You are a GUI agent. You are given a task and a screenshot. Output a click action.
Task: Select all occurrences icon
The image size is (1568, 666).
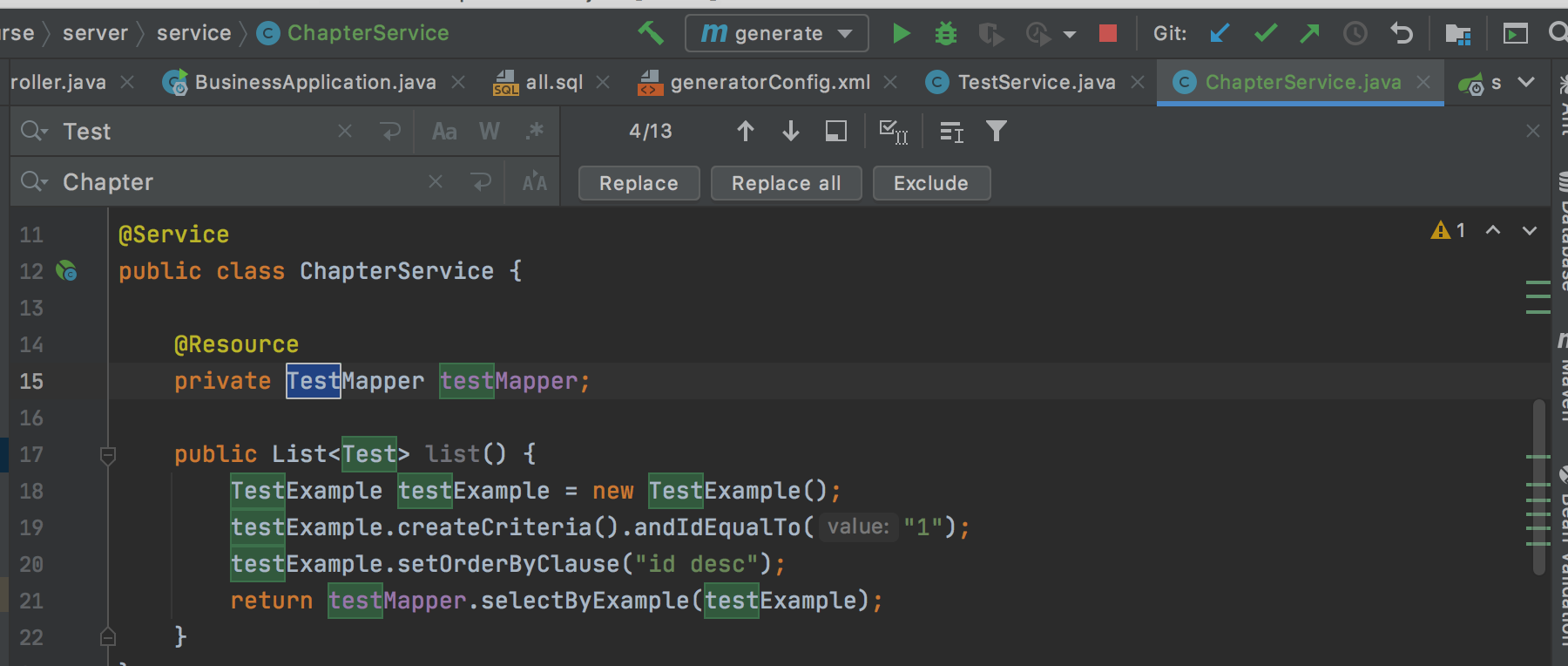(894, 132)
